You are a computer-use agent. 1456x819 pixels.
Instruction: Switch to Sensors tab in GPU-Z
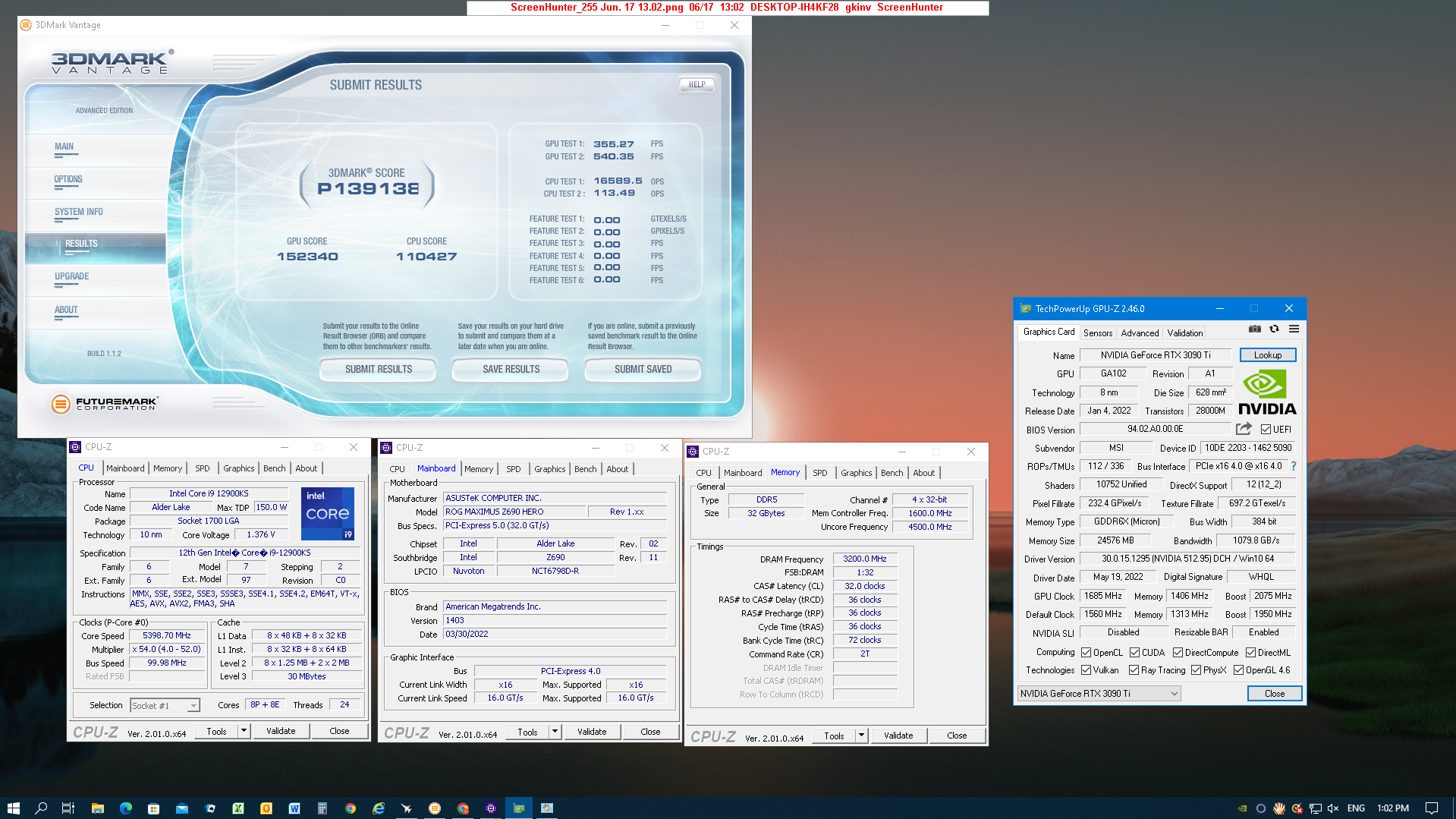pyautogui.click(x=1097, y=333)
